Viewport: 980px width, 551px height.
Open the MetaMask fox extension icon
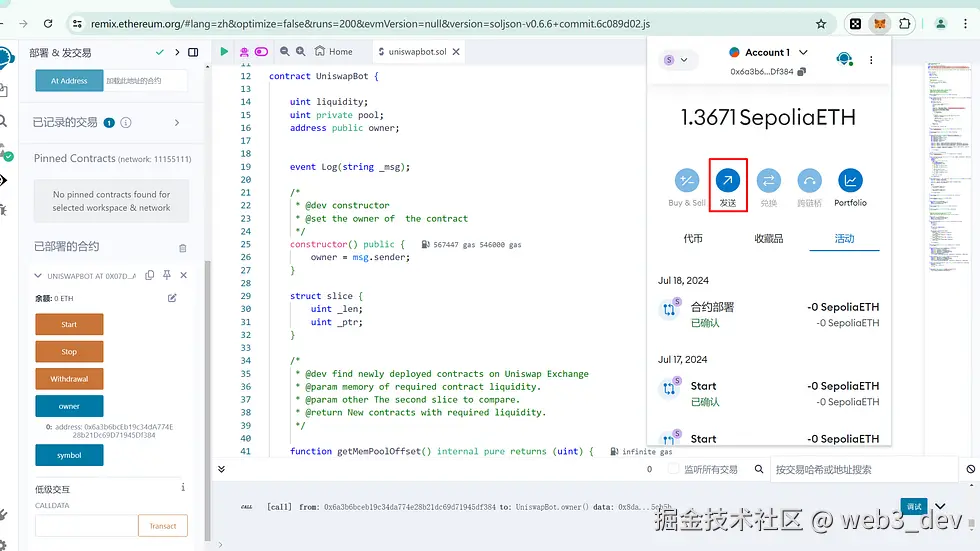click(880, 24)
